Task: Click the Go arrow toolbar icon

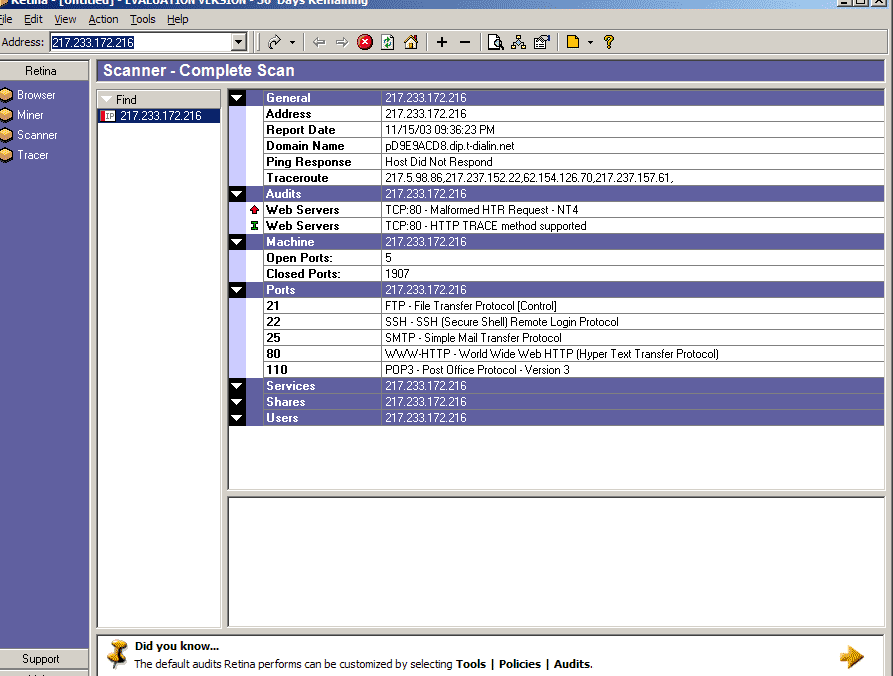Action: pos(275,42)
